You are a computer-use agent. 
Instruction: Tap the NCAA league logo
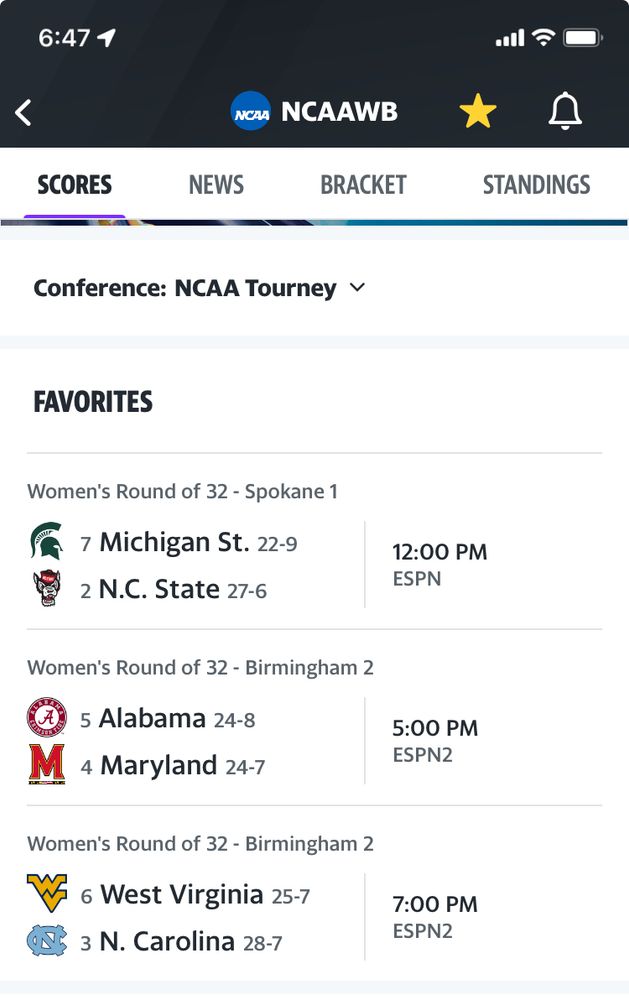250,112
